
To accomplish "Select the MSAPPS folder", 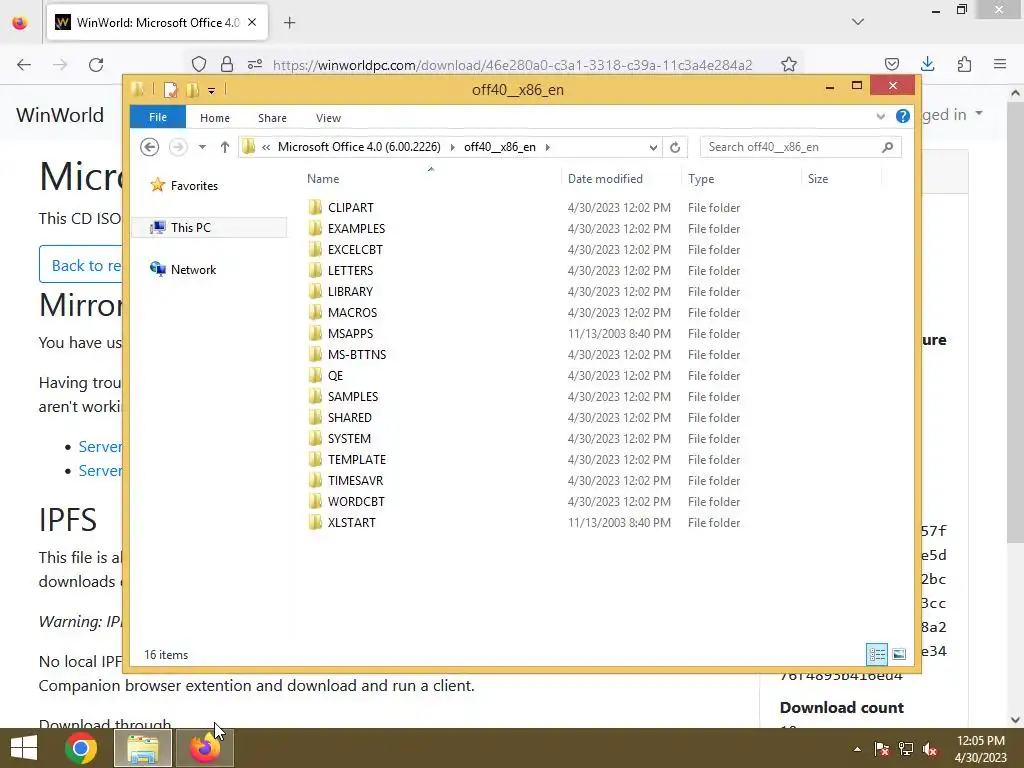I will coord(351,333).
